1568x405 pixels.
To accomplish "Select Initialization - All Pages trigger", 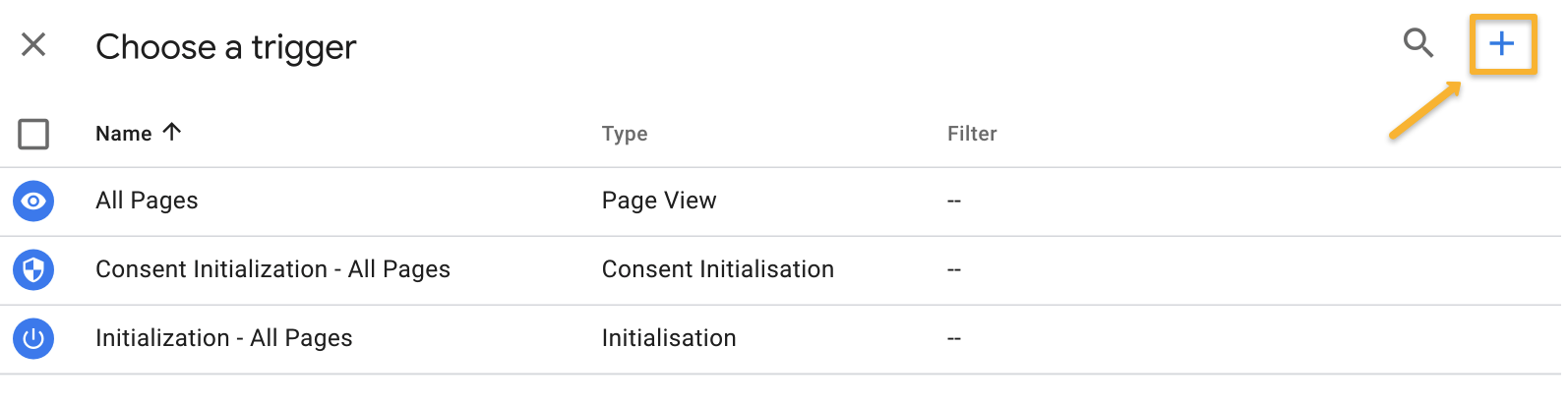I will click(x=223, y=338).
